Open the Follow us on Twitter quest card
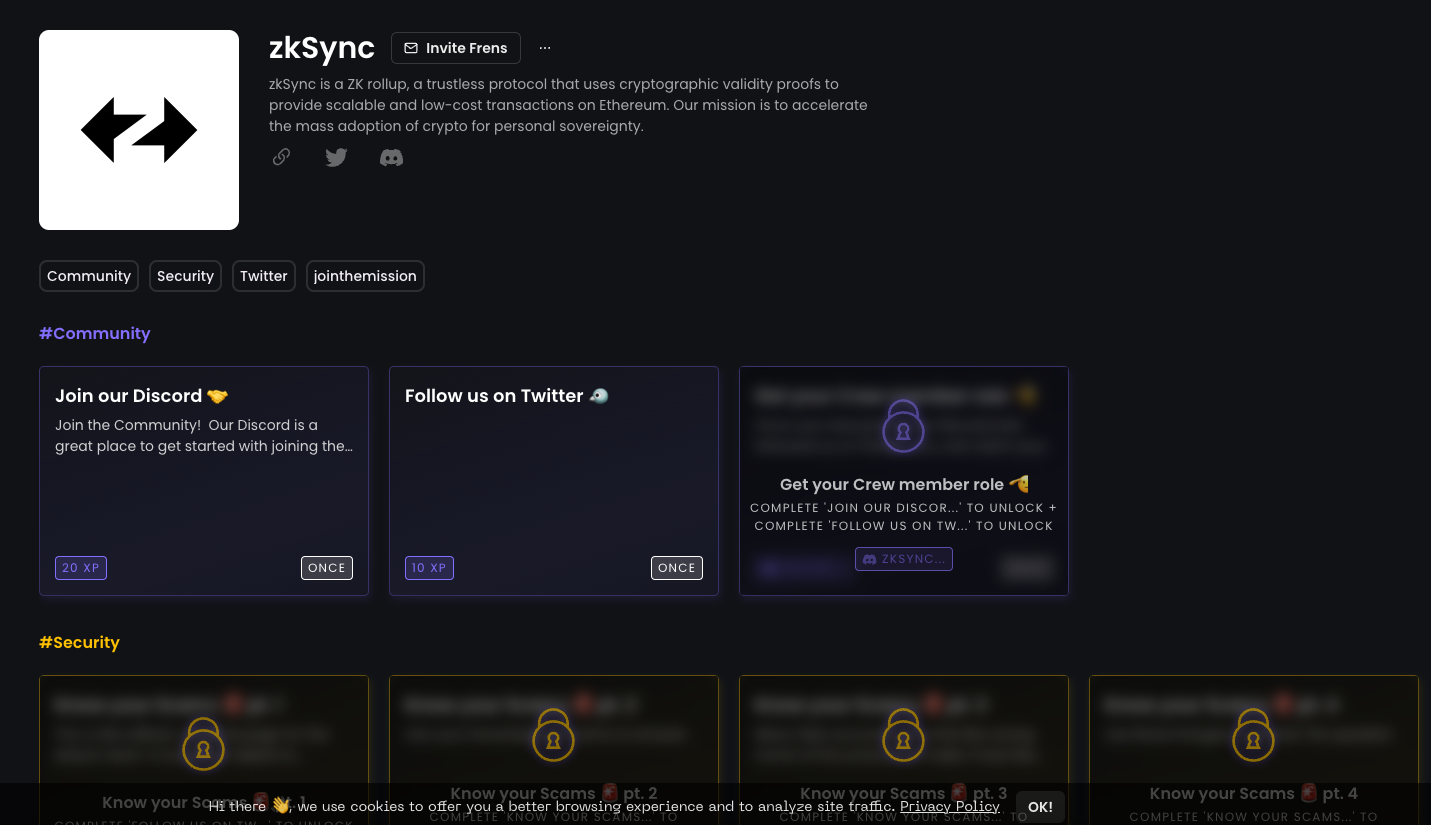This screenshot has width=1431, height=825. (554, 481)
